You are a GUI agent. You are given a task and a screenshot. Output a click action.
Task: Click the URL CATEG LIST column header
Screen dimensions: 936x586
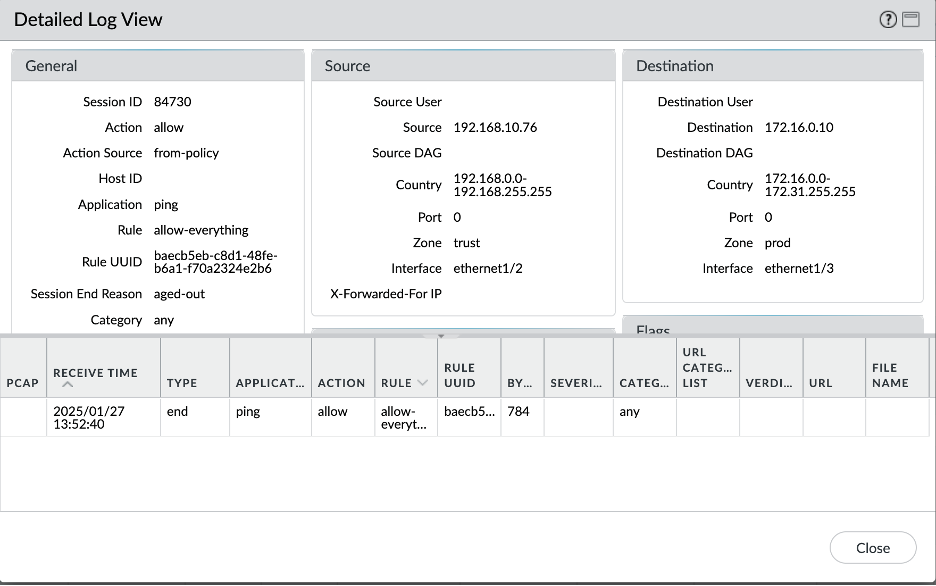(x=707, y=367)
